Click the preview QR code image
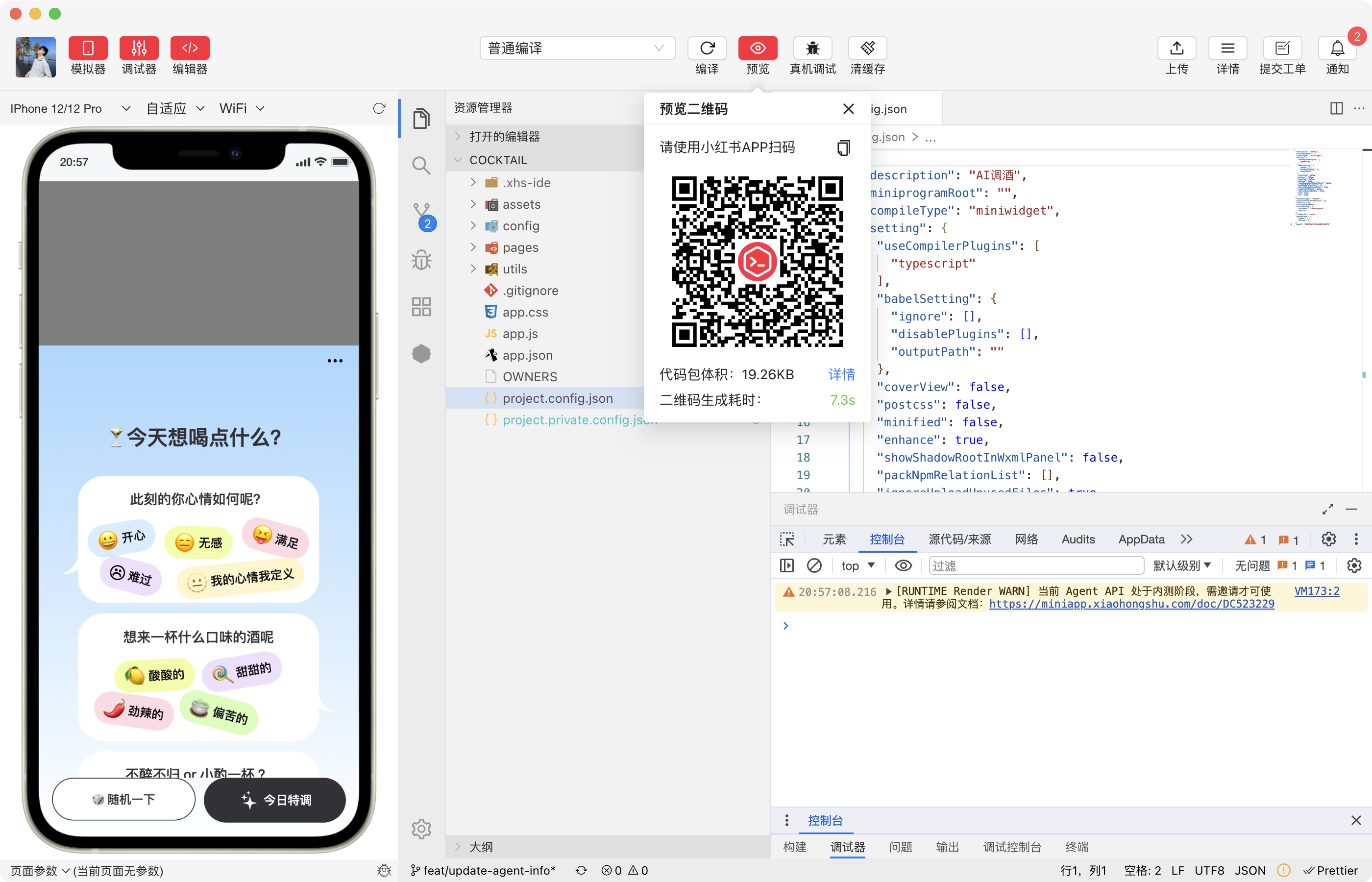This screenshot has height=882, width=1372. (x=757, y=262)
